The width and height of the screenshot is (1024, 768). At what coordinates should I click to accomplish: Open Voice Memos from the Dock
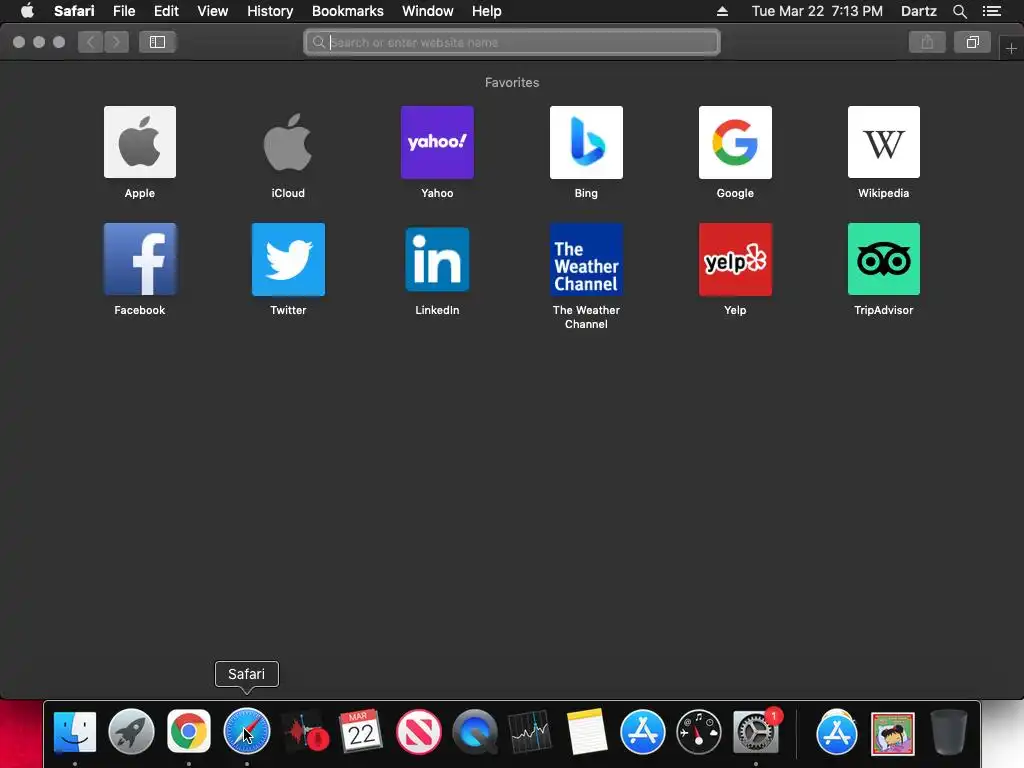coord(306,731)
